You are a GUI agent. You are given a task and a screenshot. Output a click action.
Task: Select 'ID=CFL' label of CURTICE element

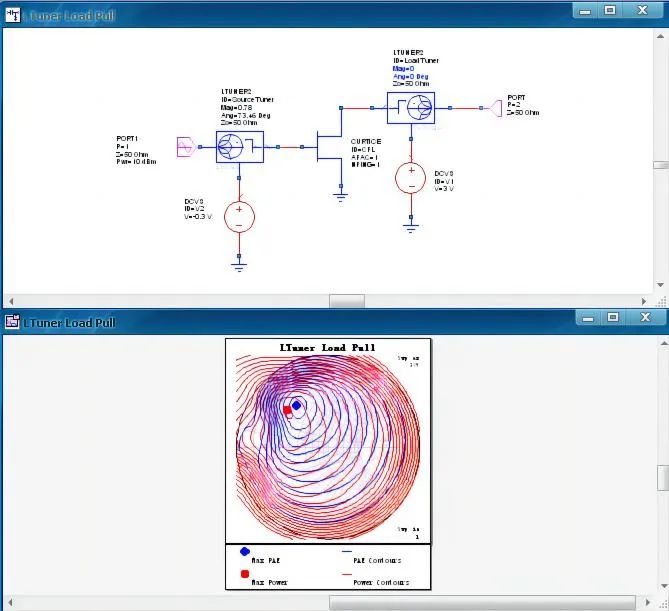click(x=363, y=149)
